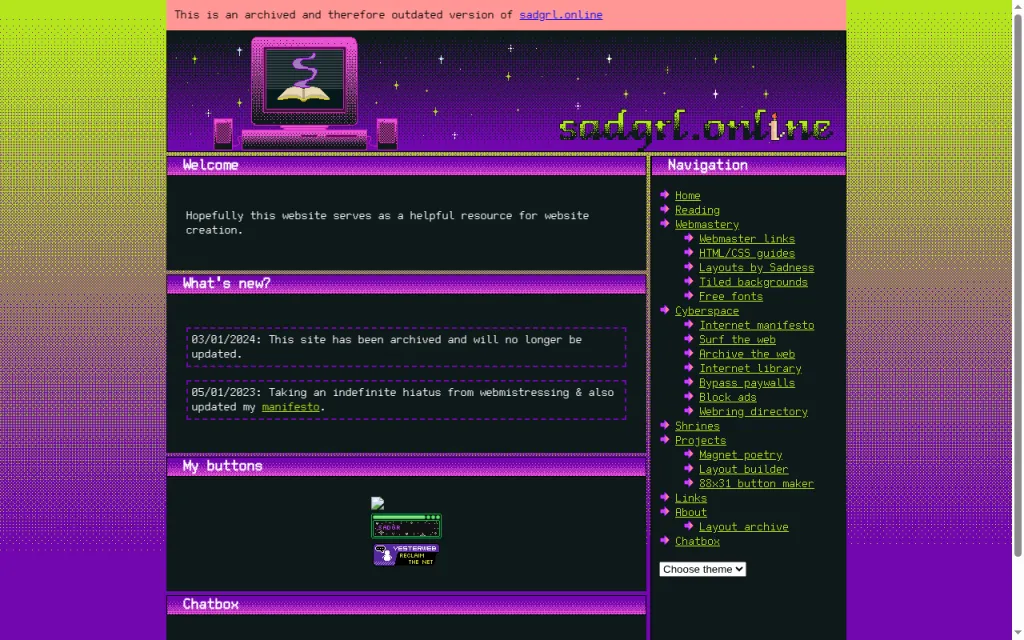Viewport: 1024px width, 640px height.
Task: Go to the Links page
Action: (x=690, y=498)
